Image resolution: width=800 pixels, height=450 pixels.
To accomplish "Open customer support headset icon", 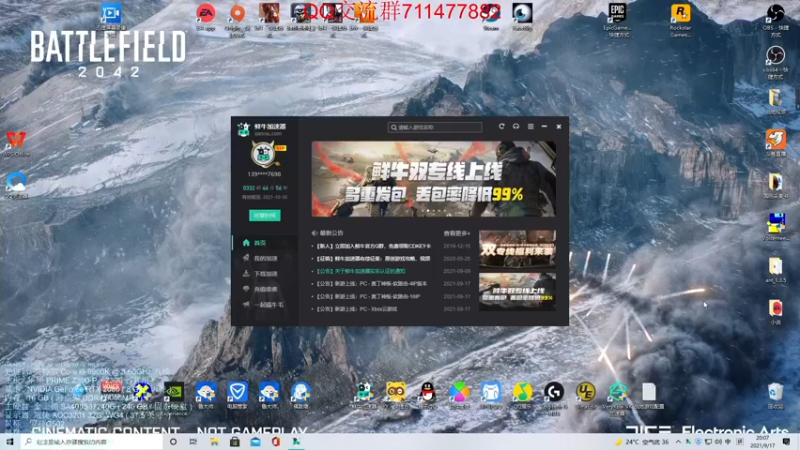I will point(516,126).
